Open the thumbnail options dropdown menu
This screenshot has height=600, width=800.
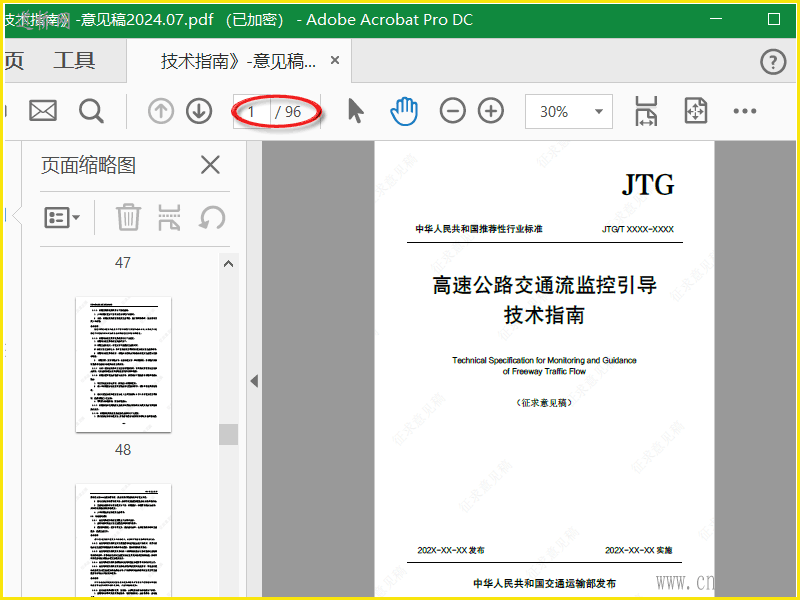click(x=62, y=217)
